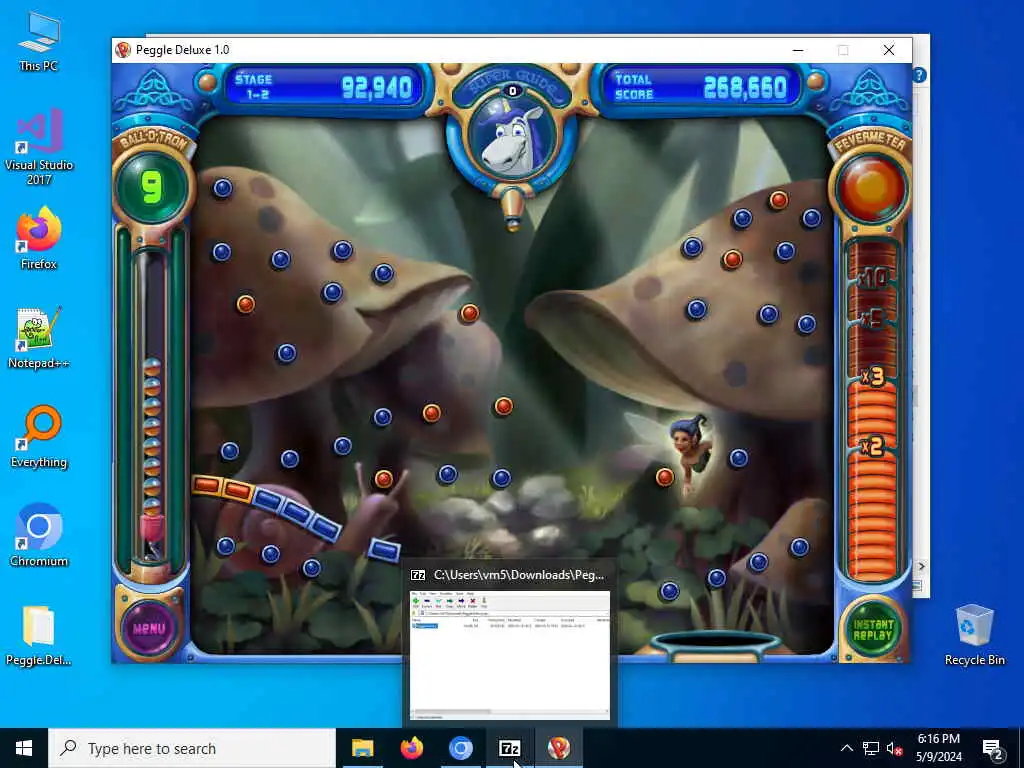Viewport: 1024px width, 768px height.
Task: Switch to Chromium on the taskbar
Action: tap(460, 748)
